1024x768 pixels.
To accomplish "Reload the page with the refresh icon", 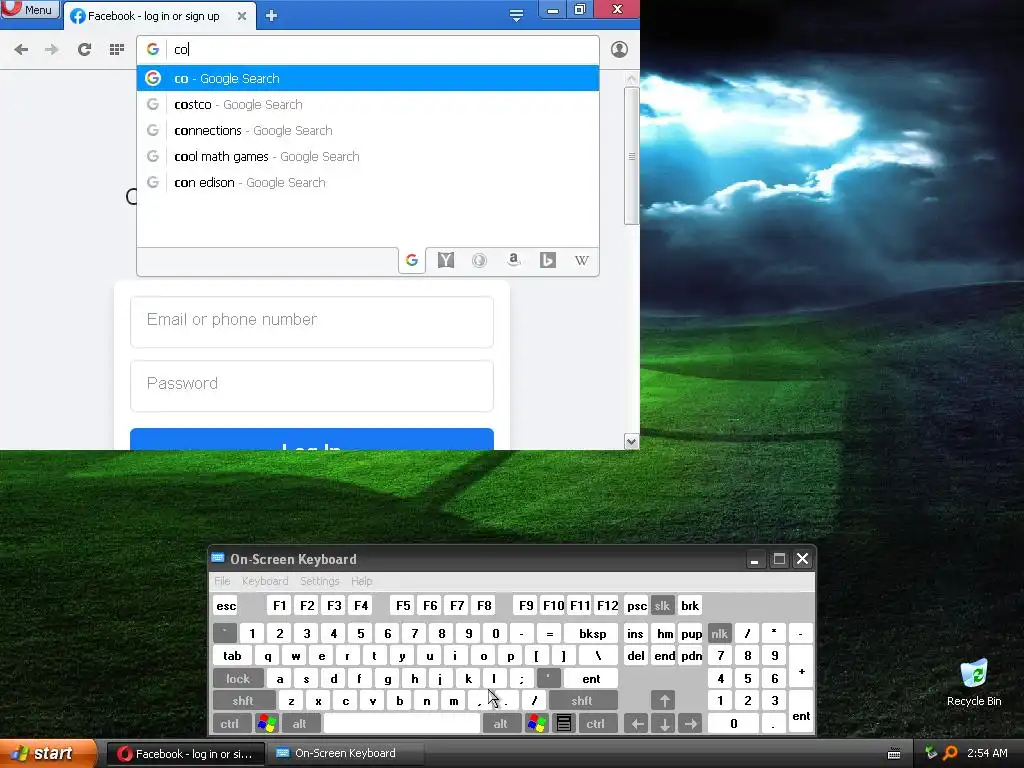I will coord(84,50).
